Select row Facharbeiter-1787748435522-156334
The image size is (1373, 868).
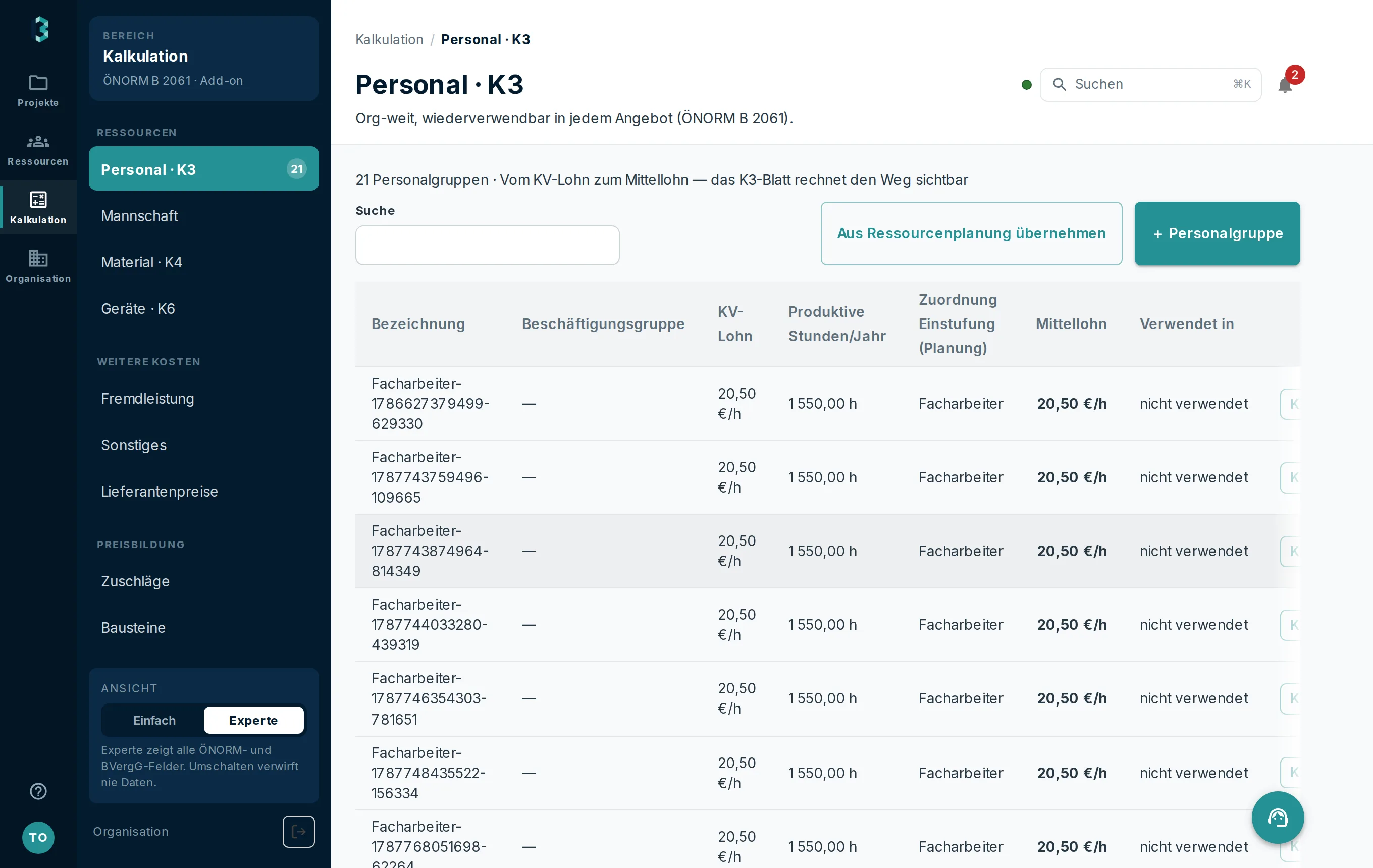coord(827,773)
